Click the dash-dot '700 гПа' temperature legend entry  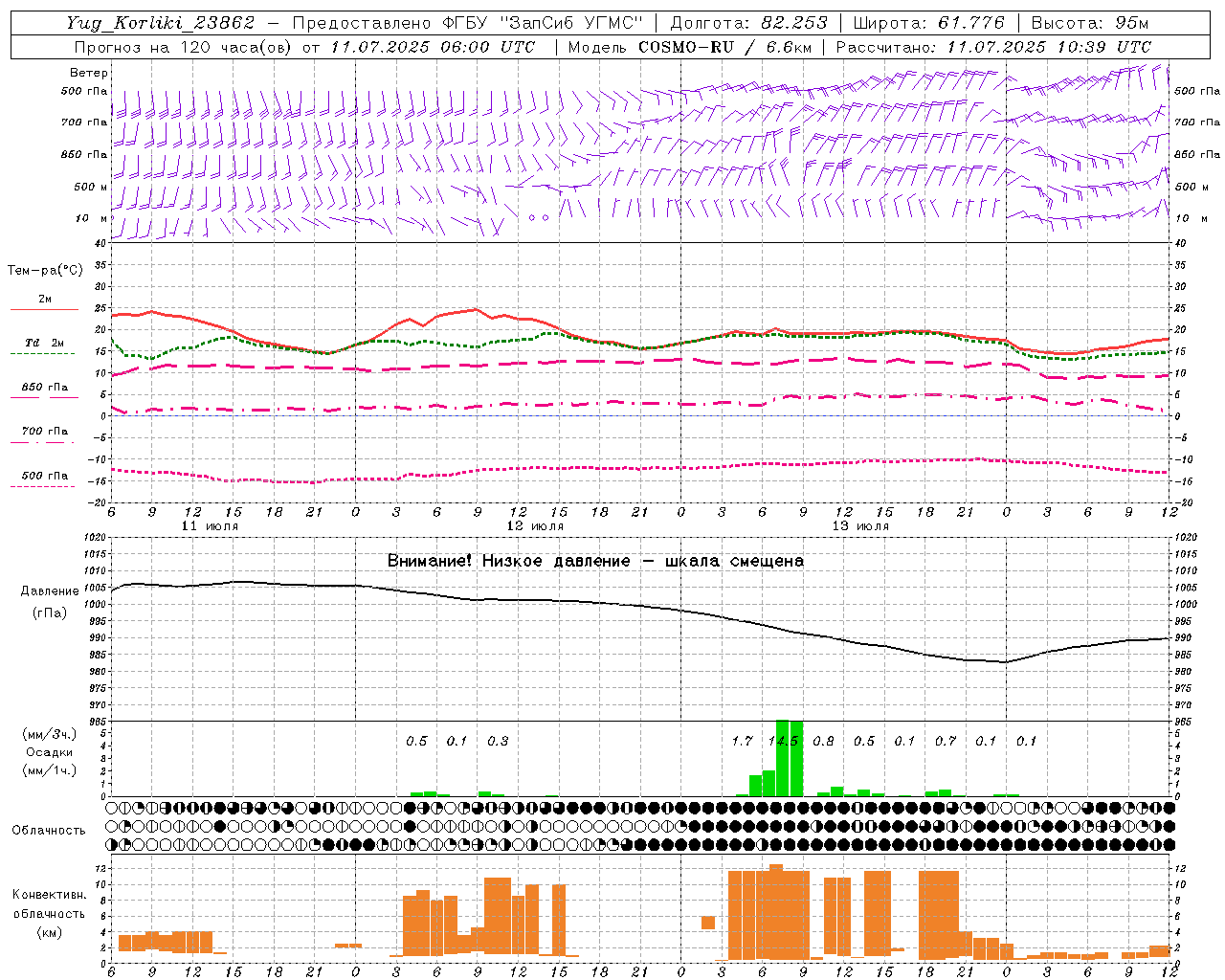click(x=44, y=435)
